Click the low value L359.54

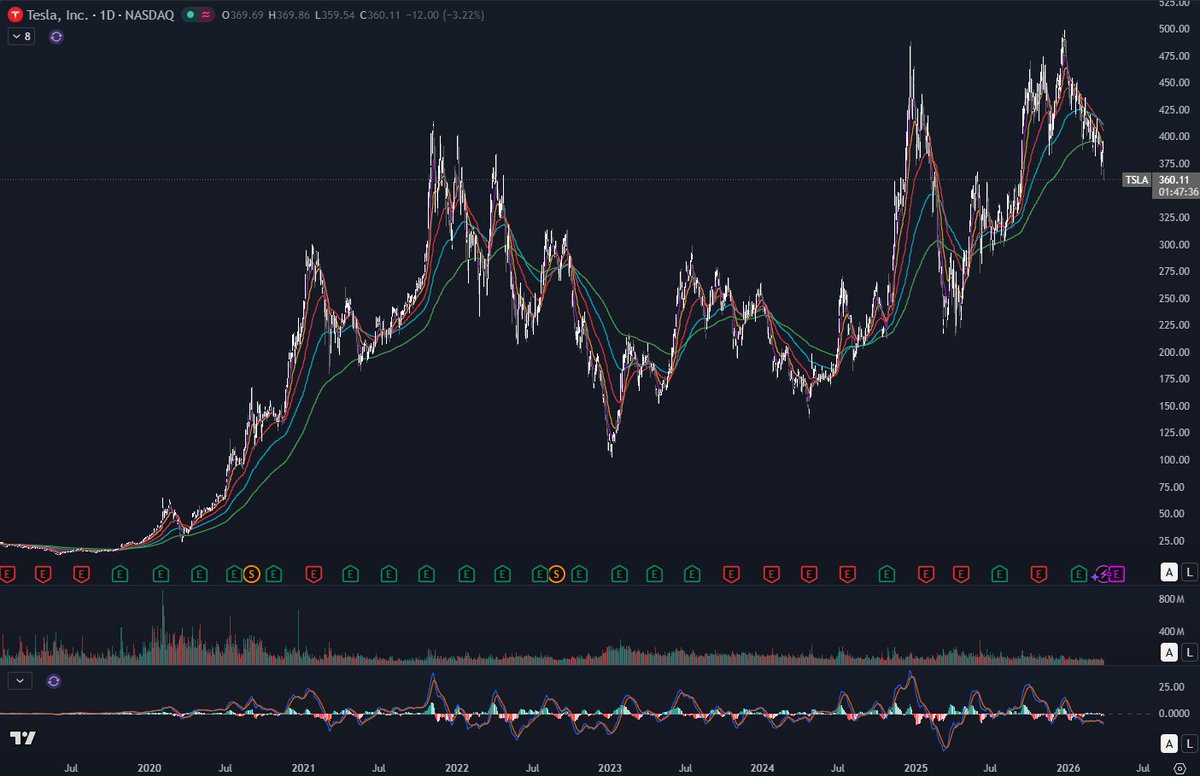pyautogui.click(x=336, y=15)
